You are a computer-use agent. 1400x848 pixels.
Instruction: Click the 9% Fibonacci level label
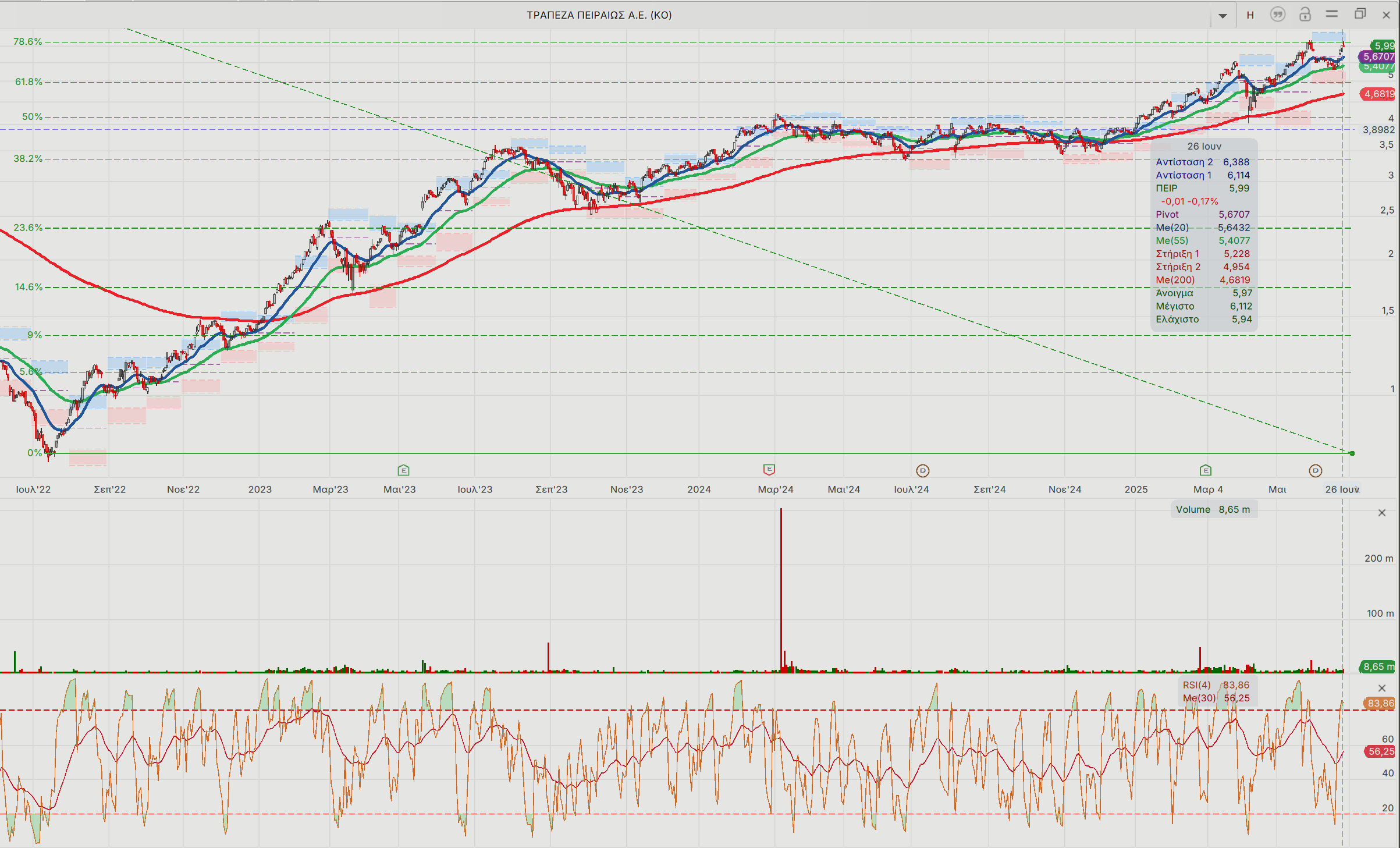[35, 335]
